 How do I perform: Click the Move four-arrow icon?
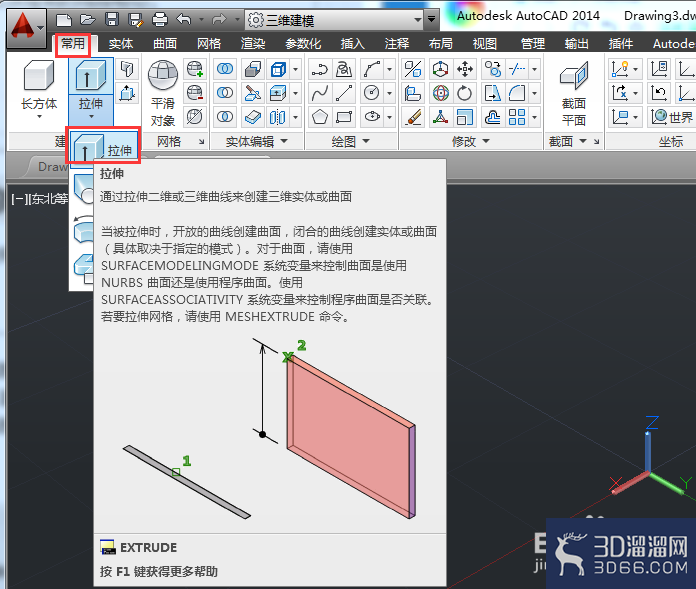pyautogui.click(x=465, y=69)
